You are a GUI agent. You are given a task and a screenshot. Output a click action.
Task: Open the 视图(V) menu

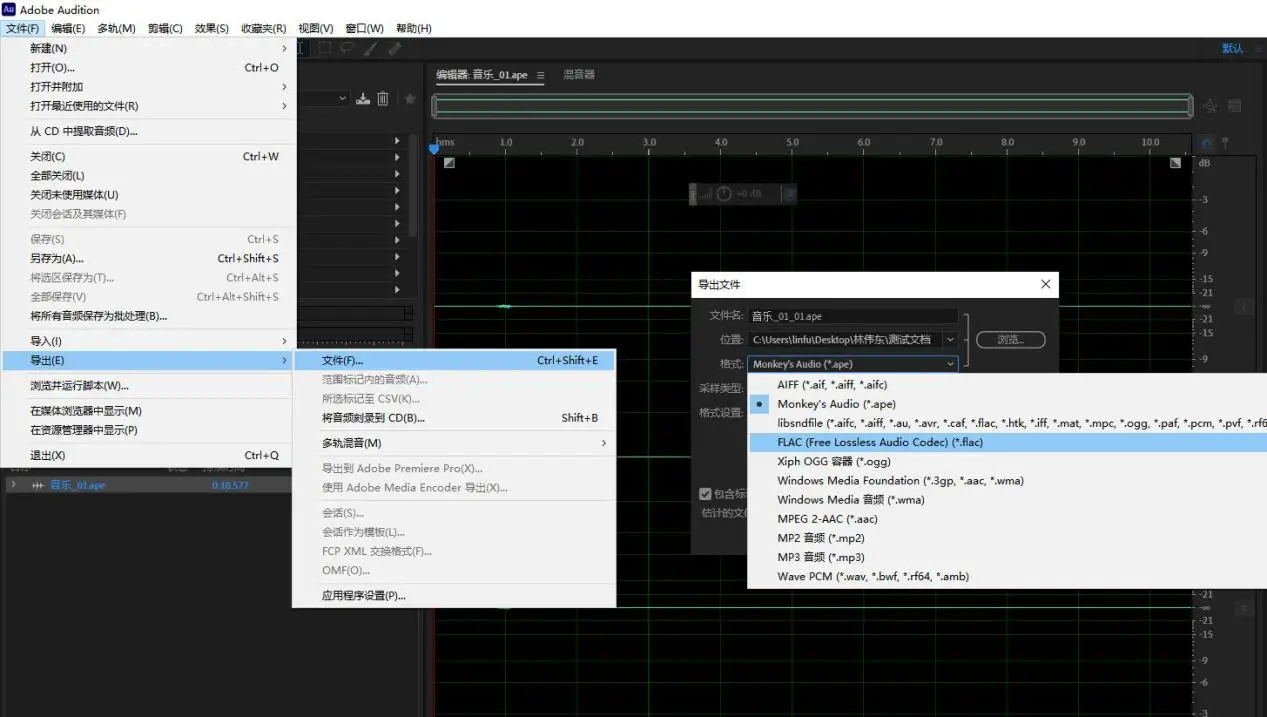(x=316, y=28)
